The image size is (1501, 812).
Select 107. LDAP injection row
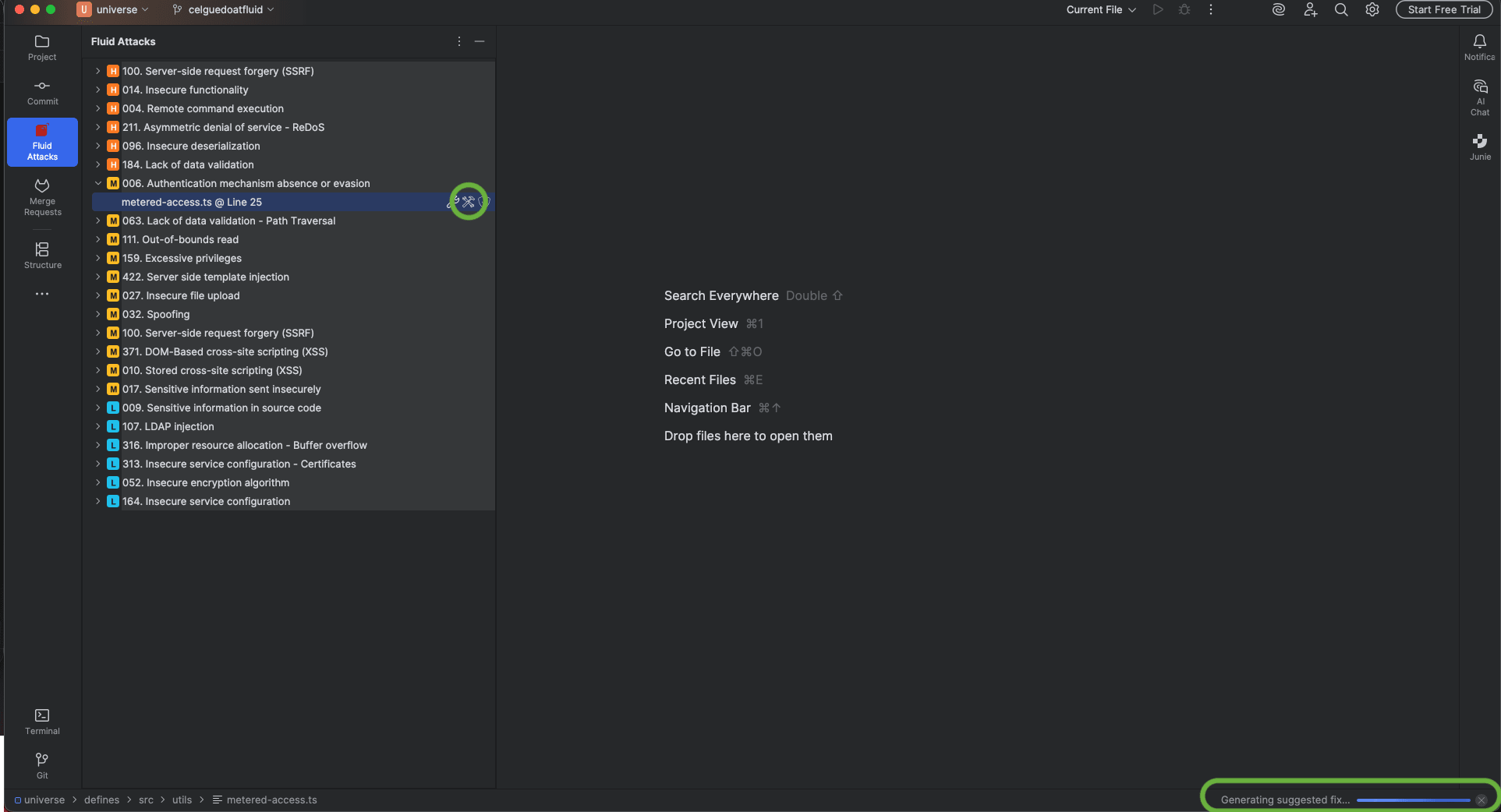point(292,426)
